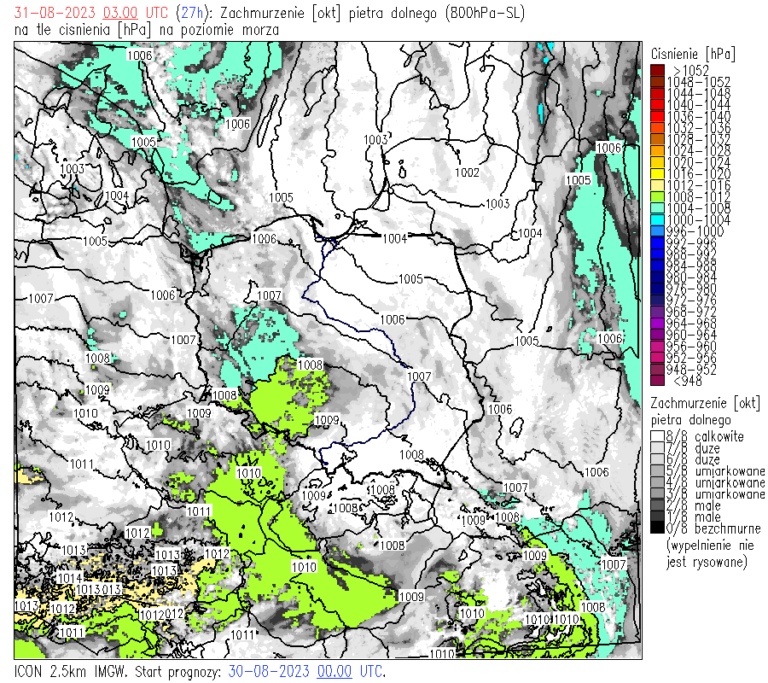Viewport: 768px width, 683px height.
Task: Select the 0/8 bezchmurne cloud cover swatch
Action: click(x=657, y=528)
